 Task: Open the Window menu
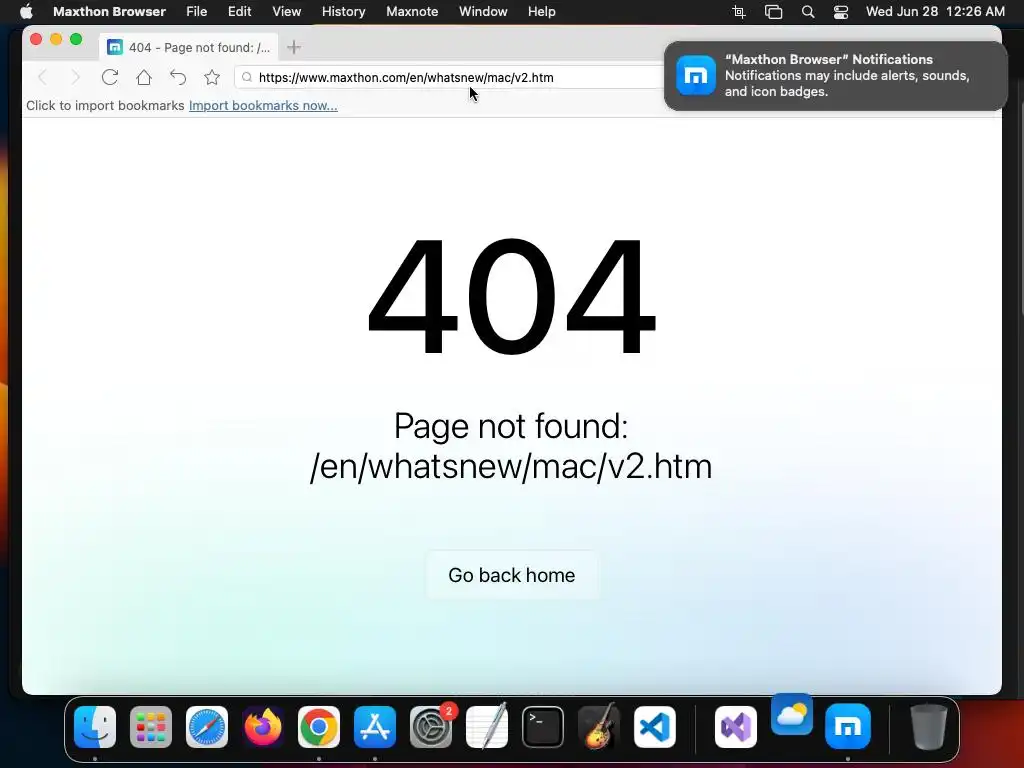tap(483, 12)
